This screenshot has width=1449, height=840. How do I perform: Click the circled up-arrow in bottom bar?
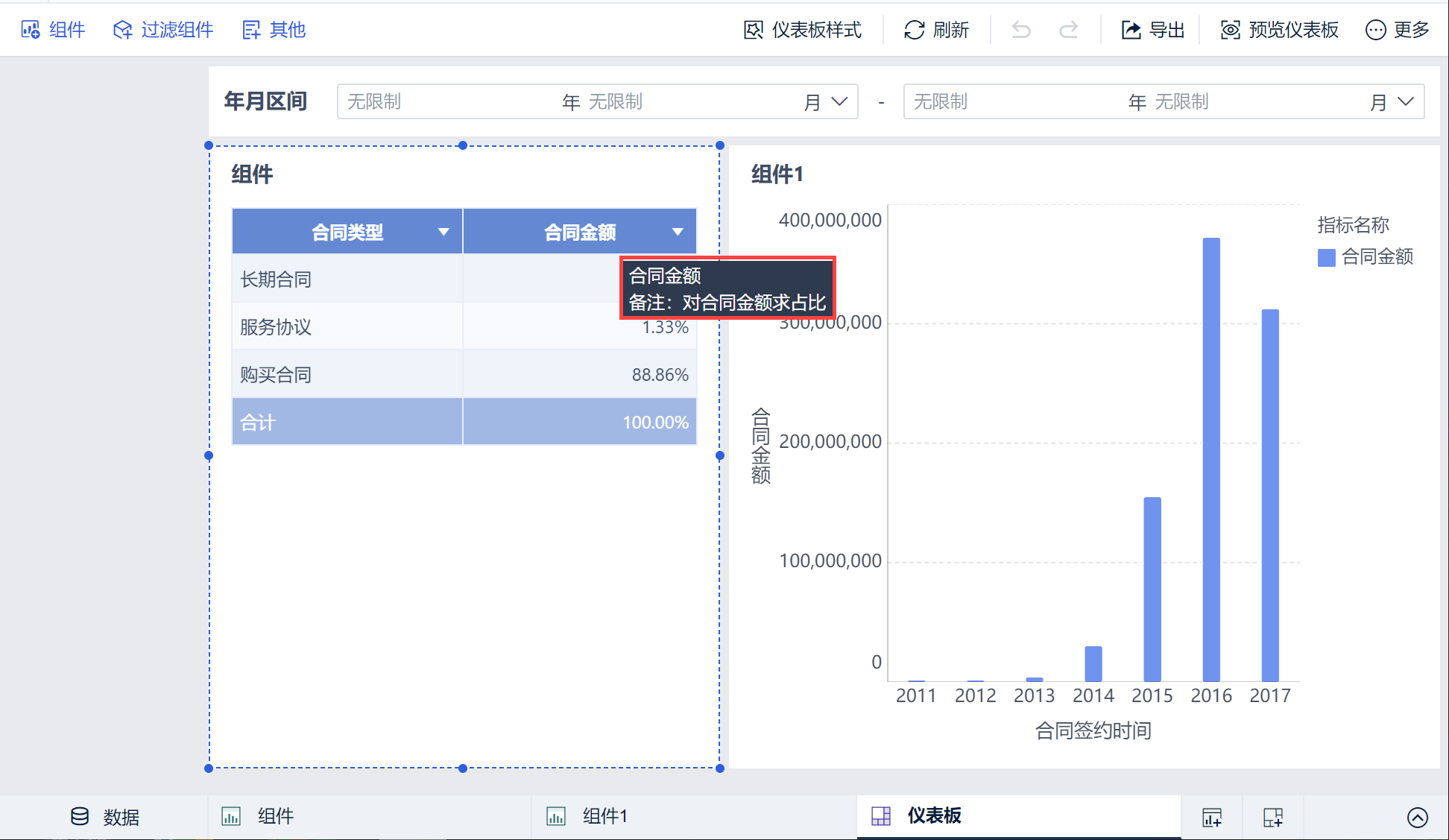pos(1417,818)
